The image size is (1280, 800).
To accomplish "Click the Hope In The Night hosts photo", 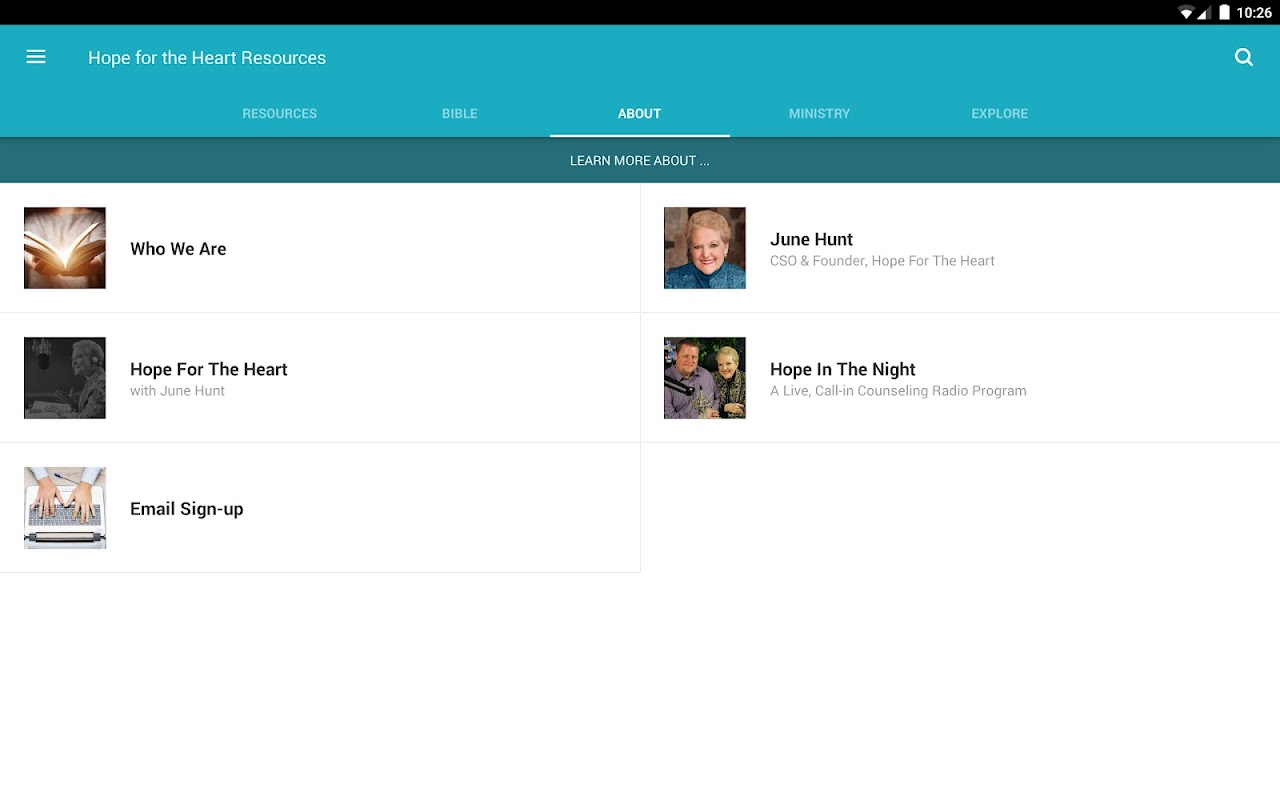I will tap(705, 378).
